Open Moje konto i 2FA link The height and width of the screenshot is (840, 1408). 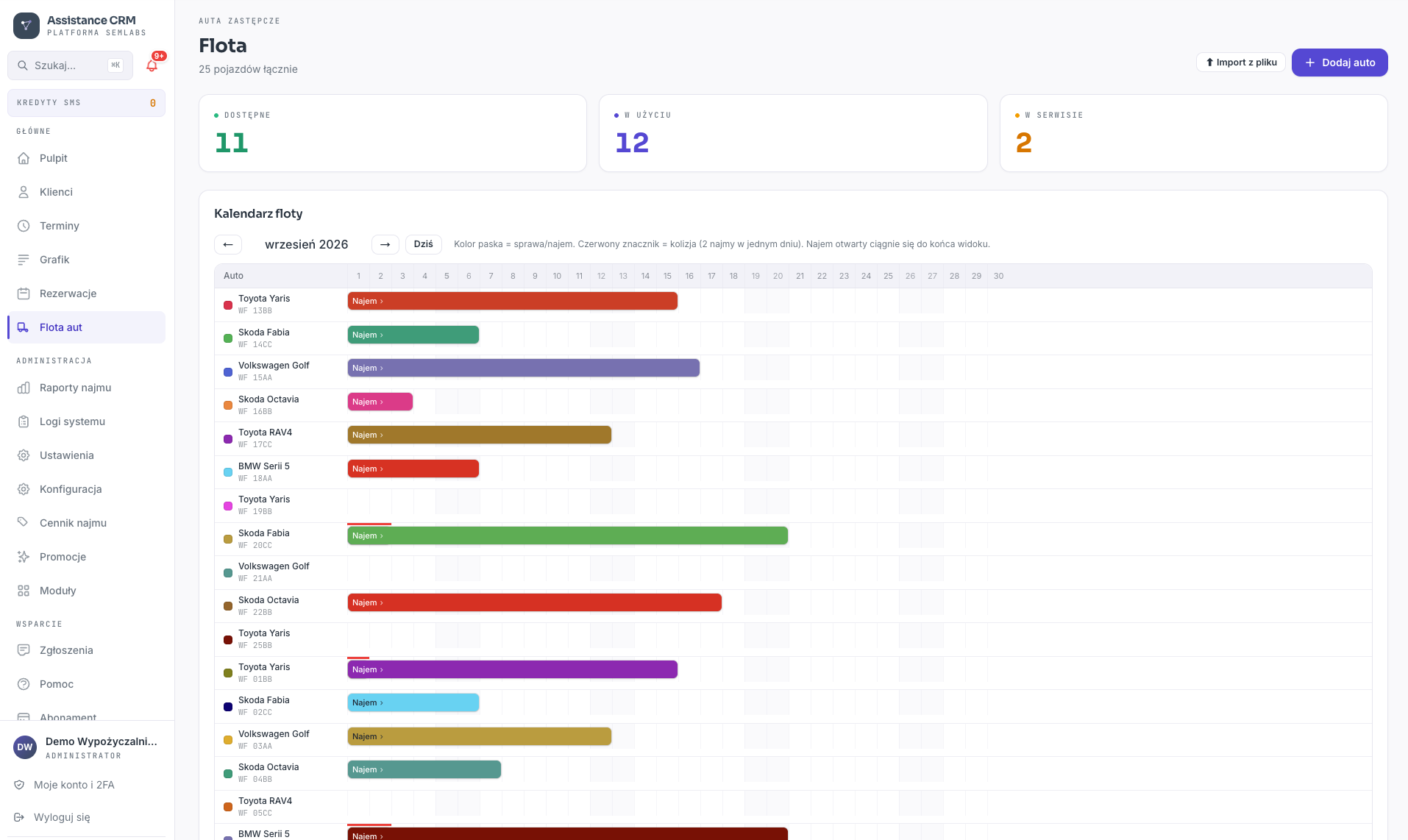74,785
